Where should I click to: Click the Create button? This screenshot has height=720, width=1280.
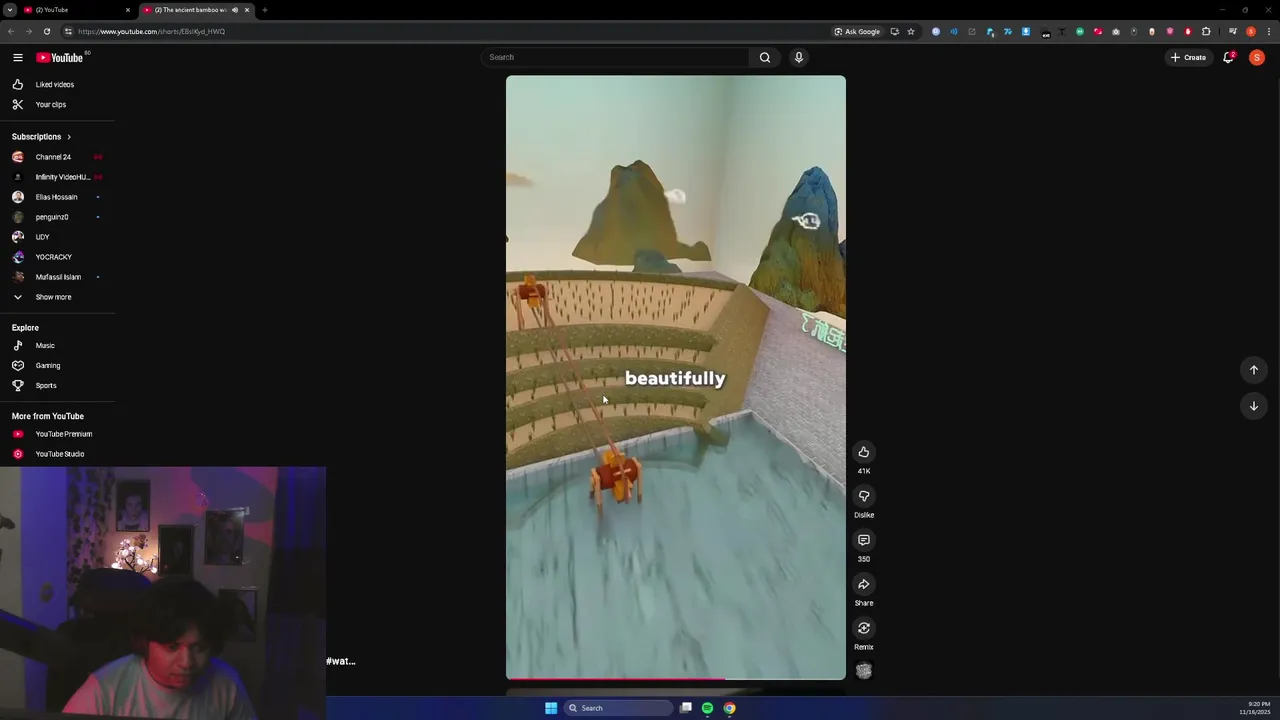click(1189, 57)
